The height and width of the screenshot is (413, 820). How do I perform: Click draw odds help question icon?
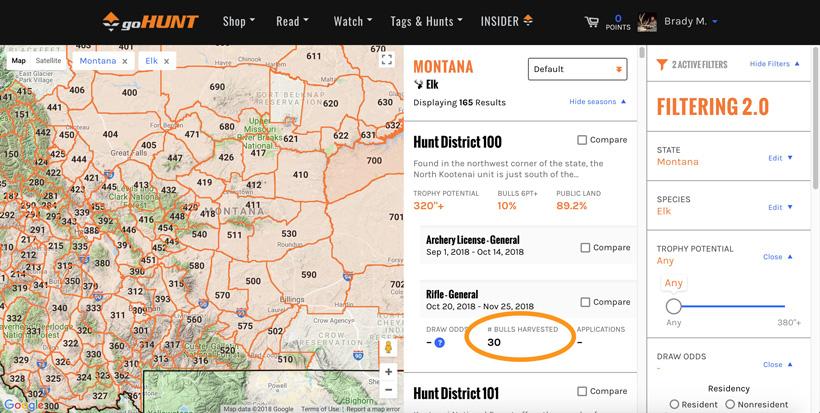coord(439,342)
